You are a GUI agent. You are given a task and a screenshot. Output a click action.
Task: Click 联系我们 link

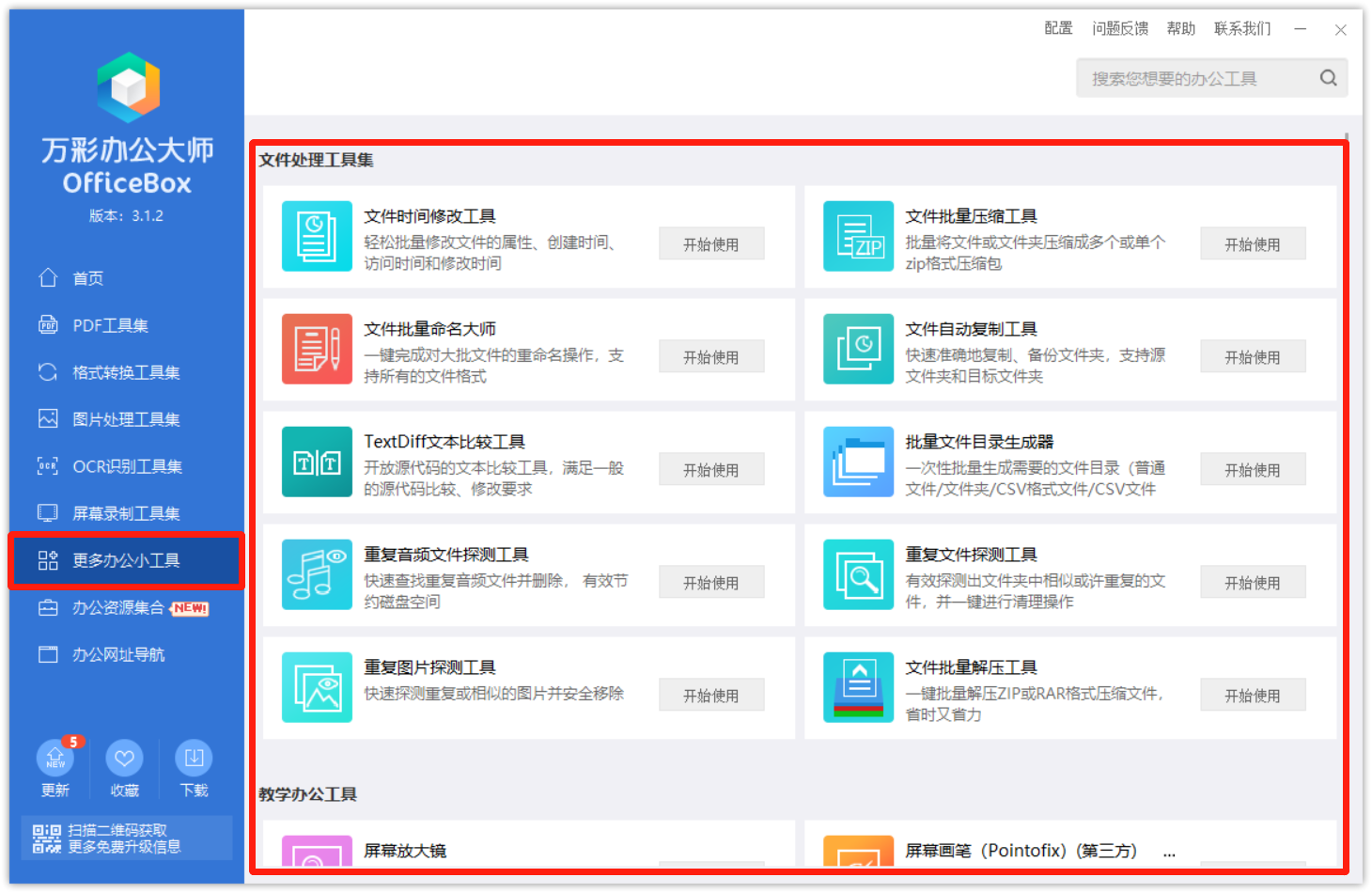click(1242, 28)
